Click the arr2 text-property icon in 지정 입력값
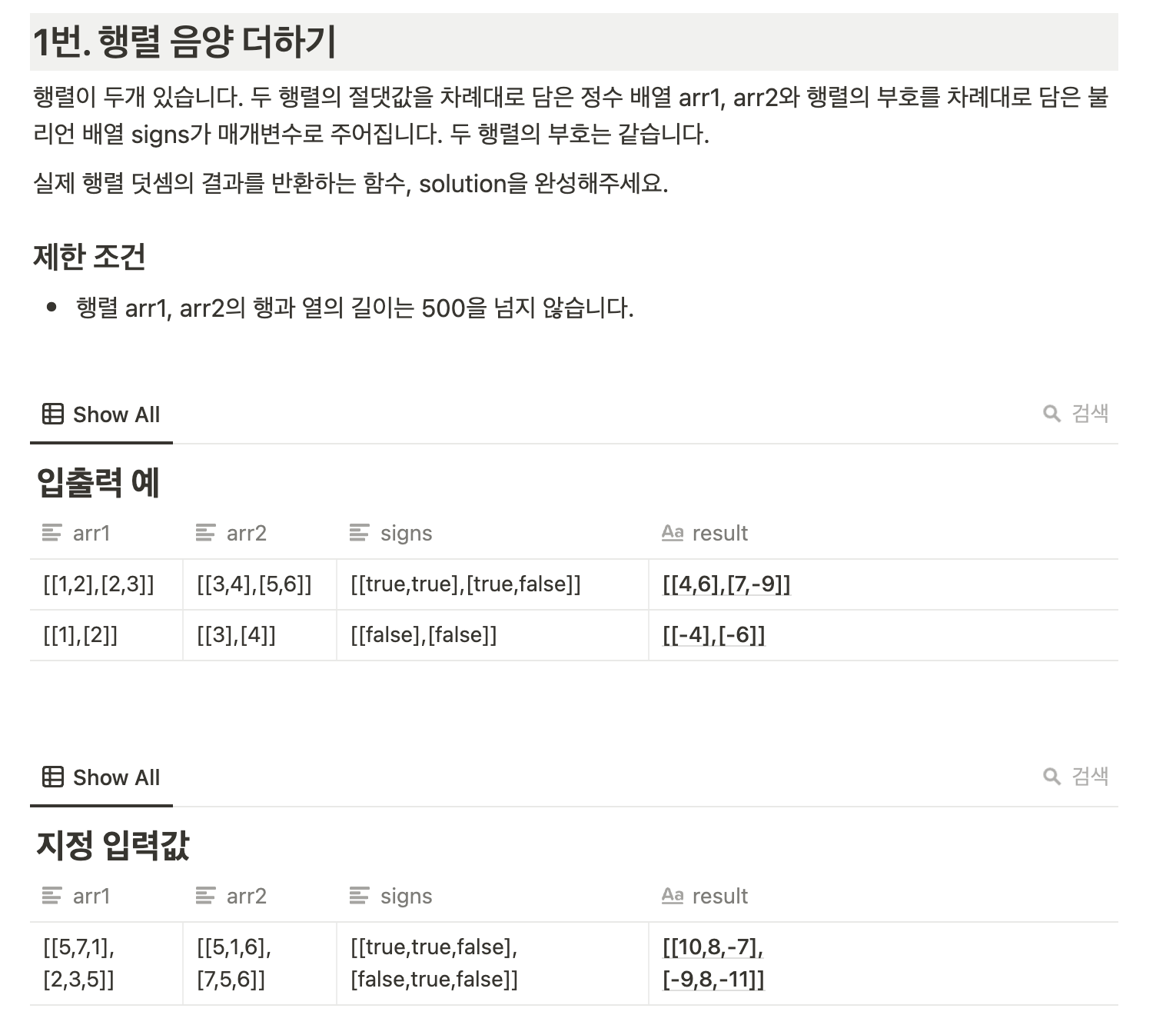Viewport: 1176px width, 1035px height. [x=205, y=895]
